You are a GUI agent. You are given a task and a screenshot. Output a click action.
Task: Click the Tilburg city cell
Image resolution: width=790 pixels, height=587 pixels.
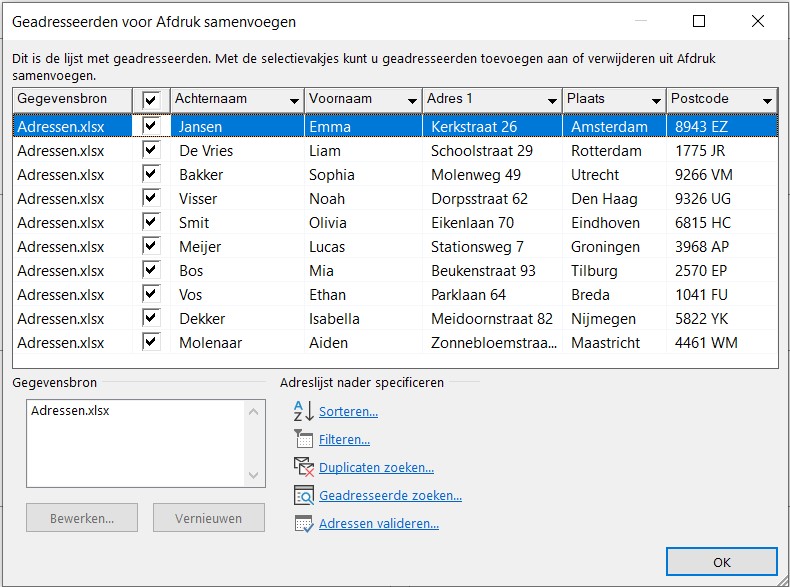click(615, 271)
